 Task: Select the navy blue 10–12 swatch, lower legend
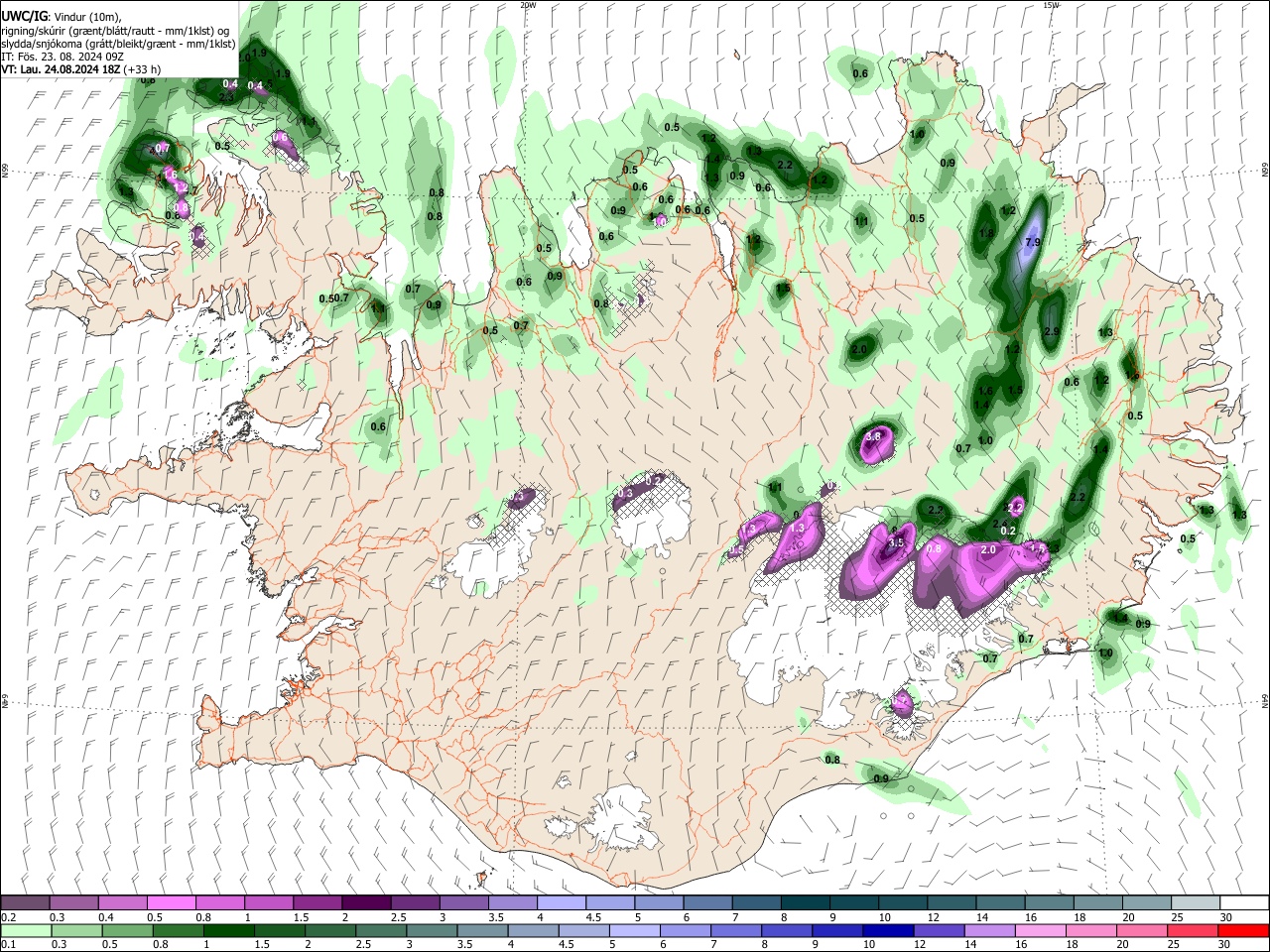point(889,930)
